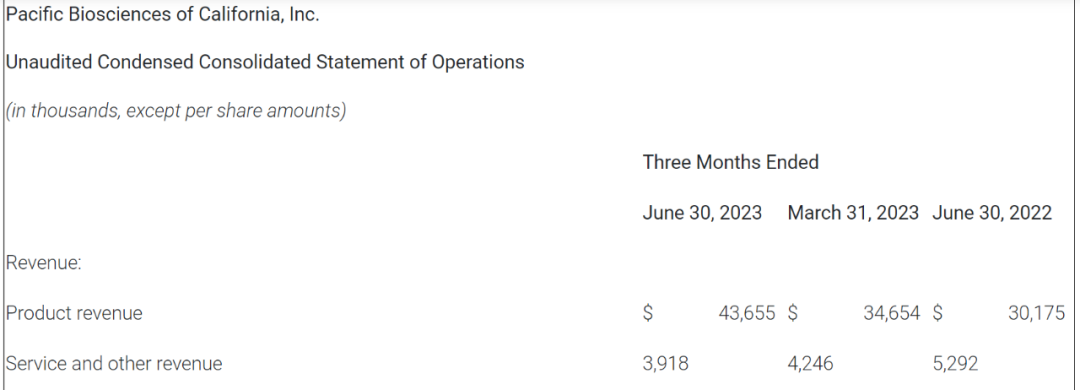Click the Product revenue row label
Viewport: 1080px width, 390px height.
coord(74,313)
